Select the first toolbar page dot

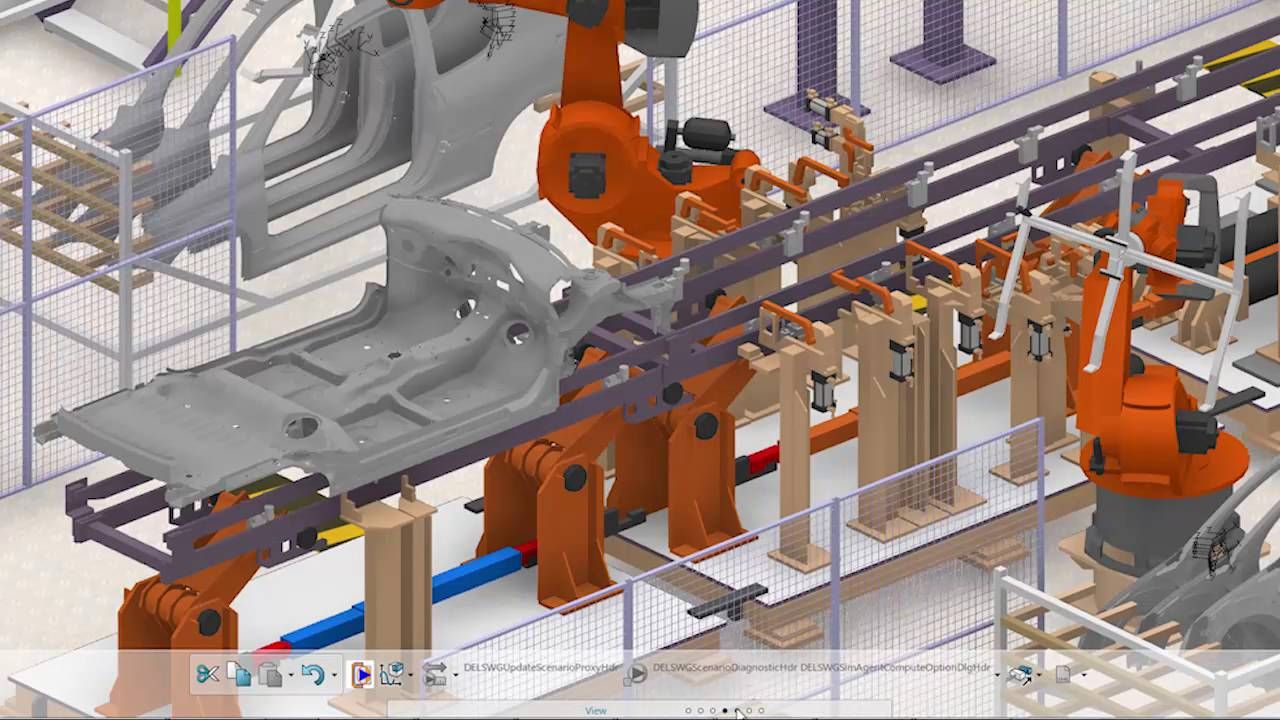(688, 711)
